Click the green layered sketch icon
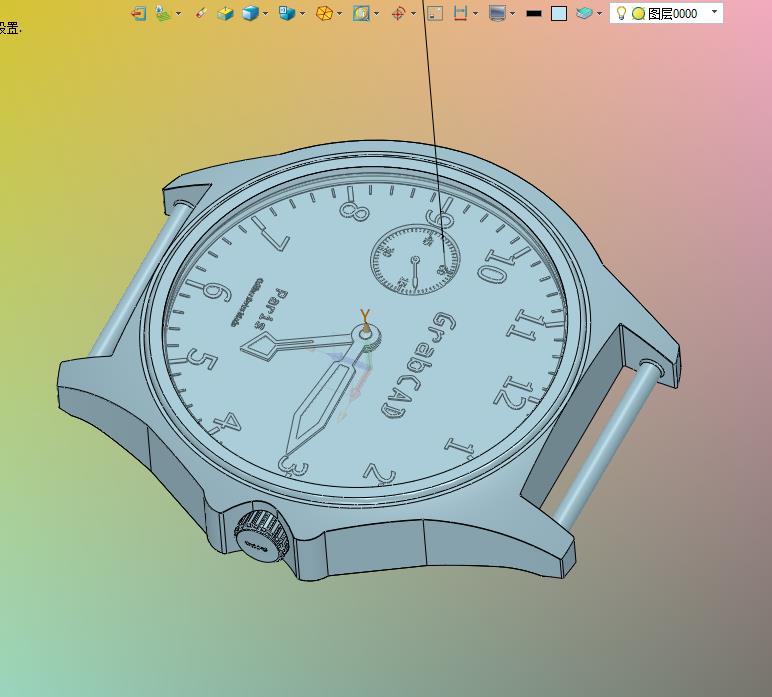Image resolution: width=772 pixels, height=697 pixels. [162, 13]
